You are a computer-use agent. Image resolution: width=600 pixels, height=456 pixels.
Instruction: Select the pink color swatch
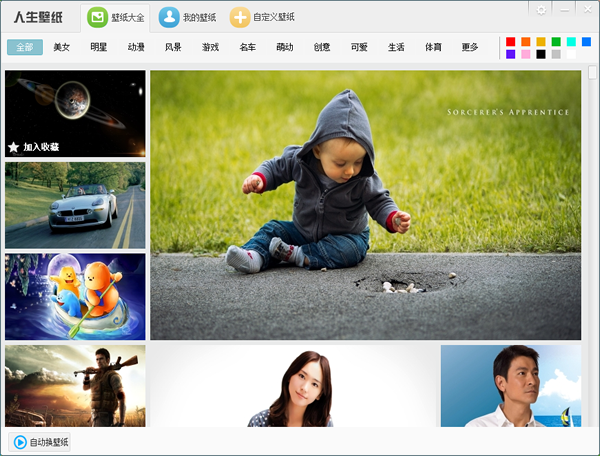pyautogui.click(x=526, y=54)
